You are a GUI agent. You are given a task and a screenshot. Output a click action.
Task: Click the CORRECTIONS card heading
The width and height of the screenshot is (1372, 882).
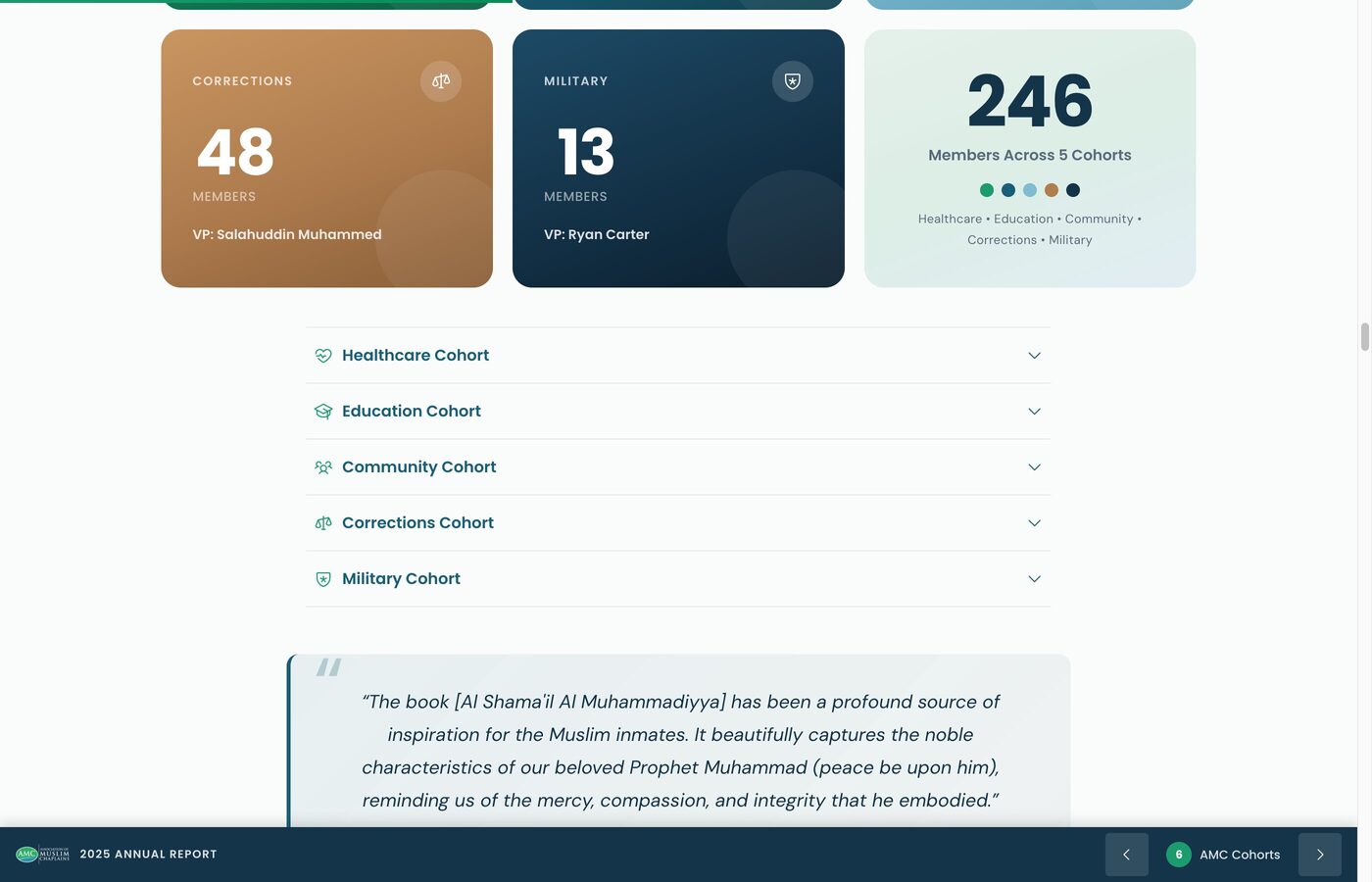pyautogui.click(x=242, y=81)
